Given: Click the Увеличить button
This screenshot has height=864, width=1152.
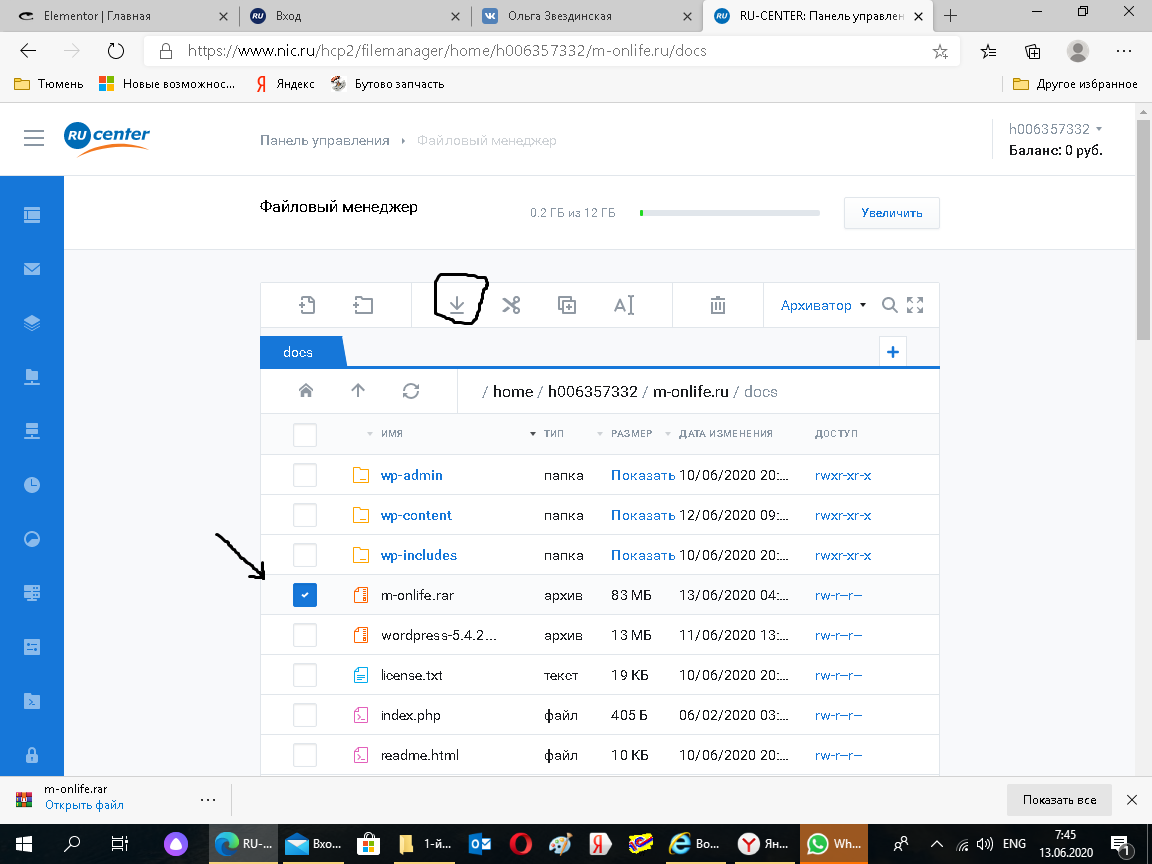Looking at the screenshot, I should [891, 213].
